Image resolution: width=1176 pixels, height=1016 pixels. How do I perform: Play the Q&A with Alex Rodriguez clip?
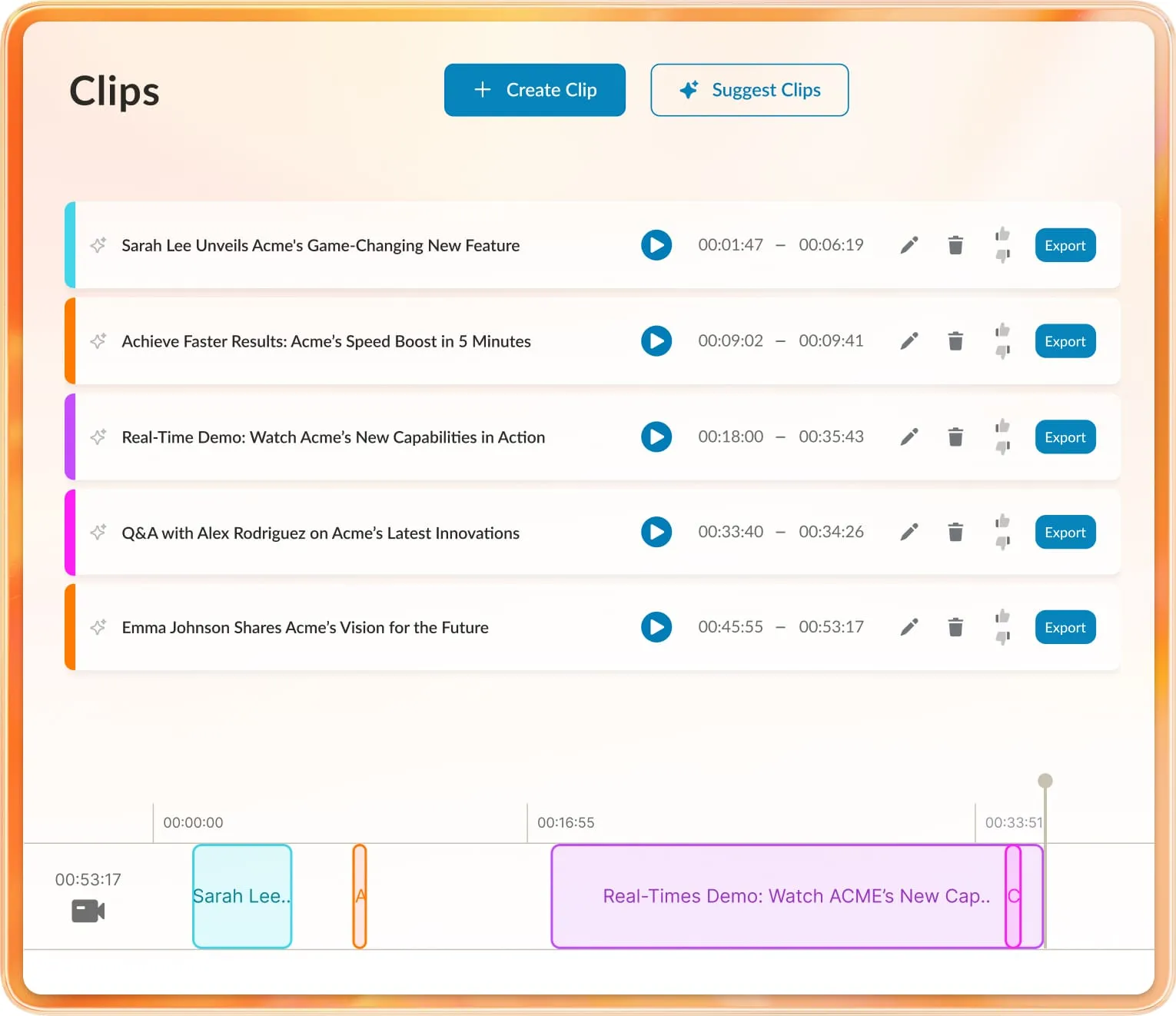(x=656, y=532)
